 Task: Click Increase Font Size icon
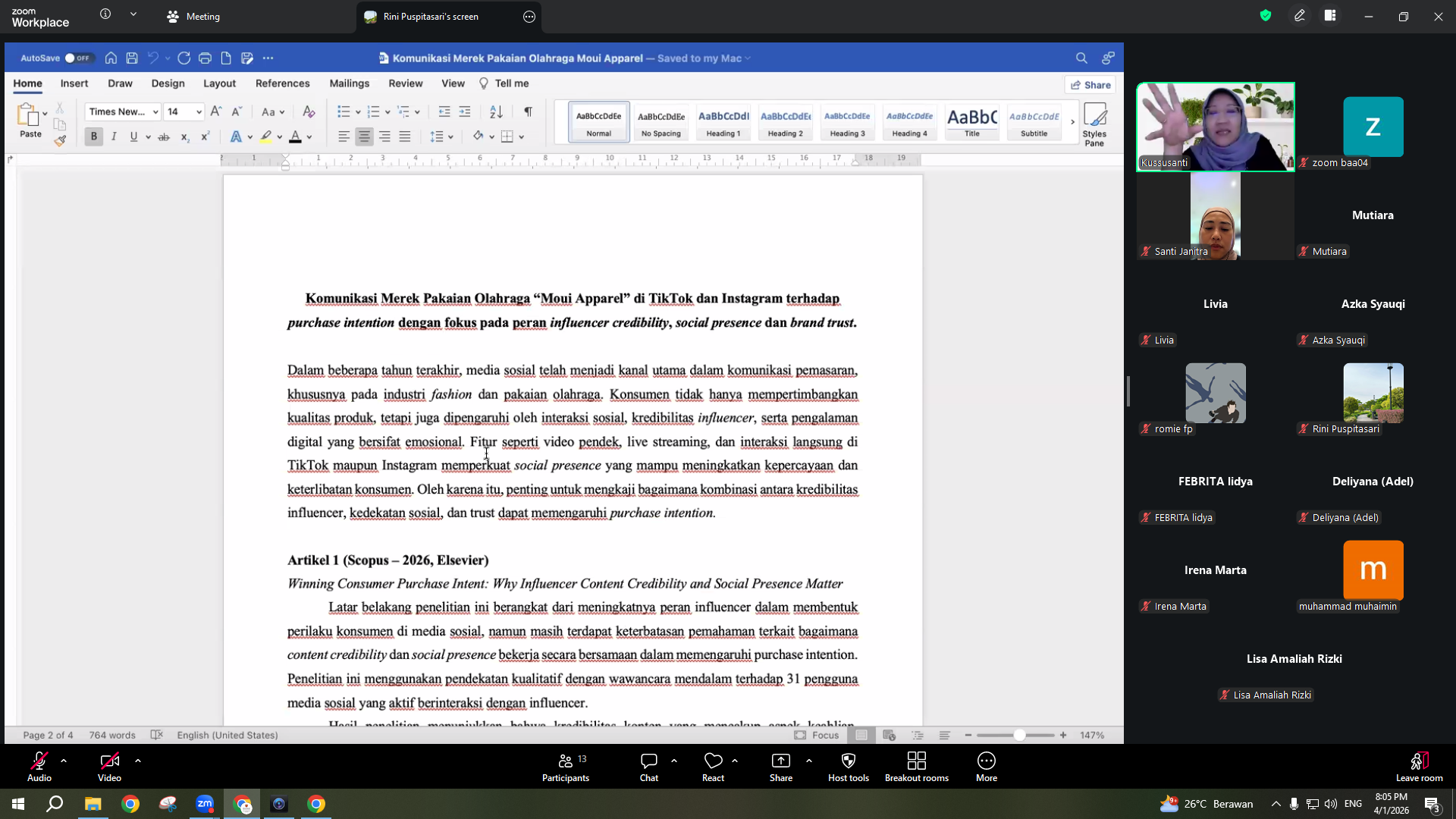click(216, 111)
